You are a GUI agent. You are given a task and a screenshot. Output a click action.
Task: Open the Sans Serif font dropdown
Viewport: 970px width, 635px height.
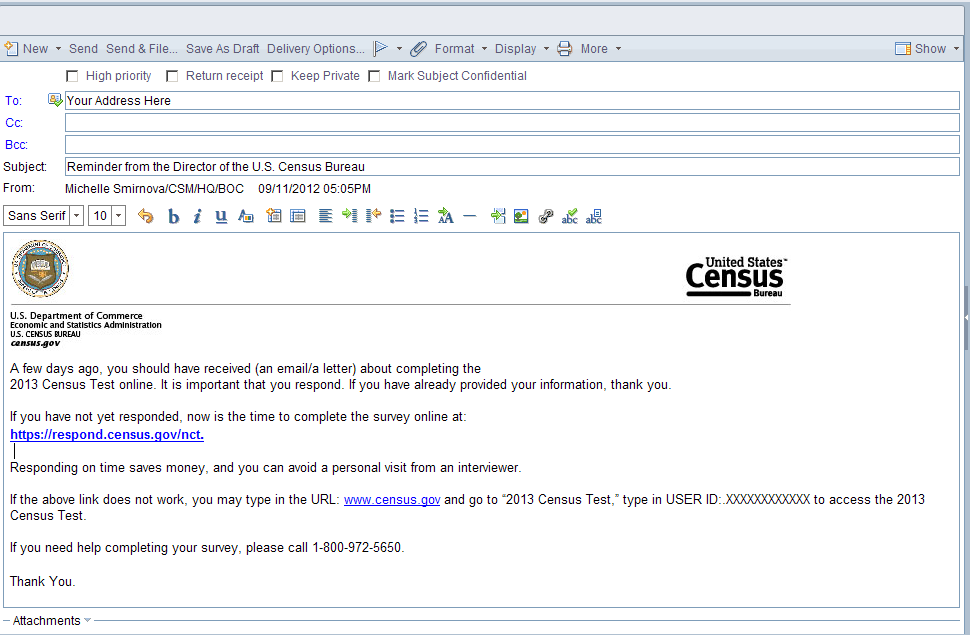(x=77, y=215)
